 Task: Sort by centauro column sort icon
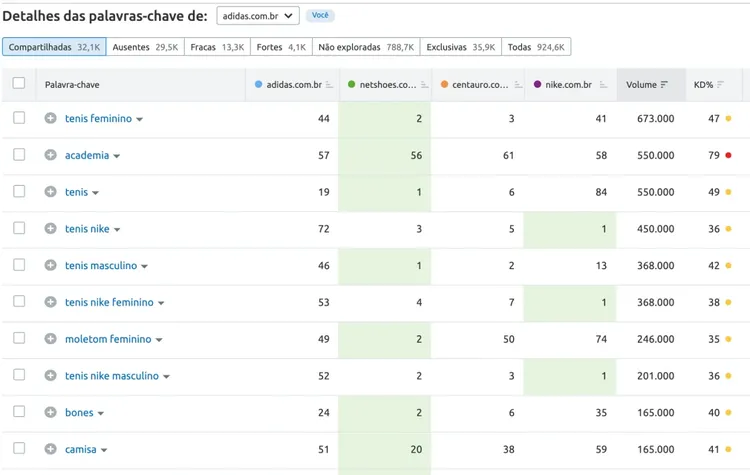pos(518,85)
